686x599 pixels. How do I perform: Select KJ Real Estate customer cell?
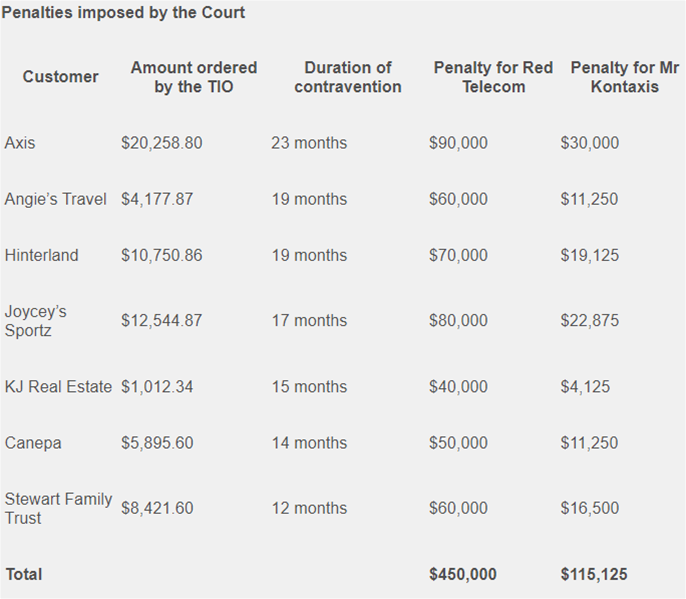[58, 387]
